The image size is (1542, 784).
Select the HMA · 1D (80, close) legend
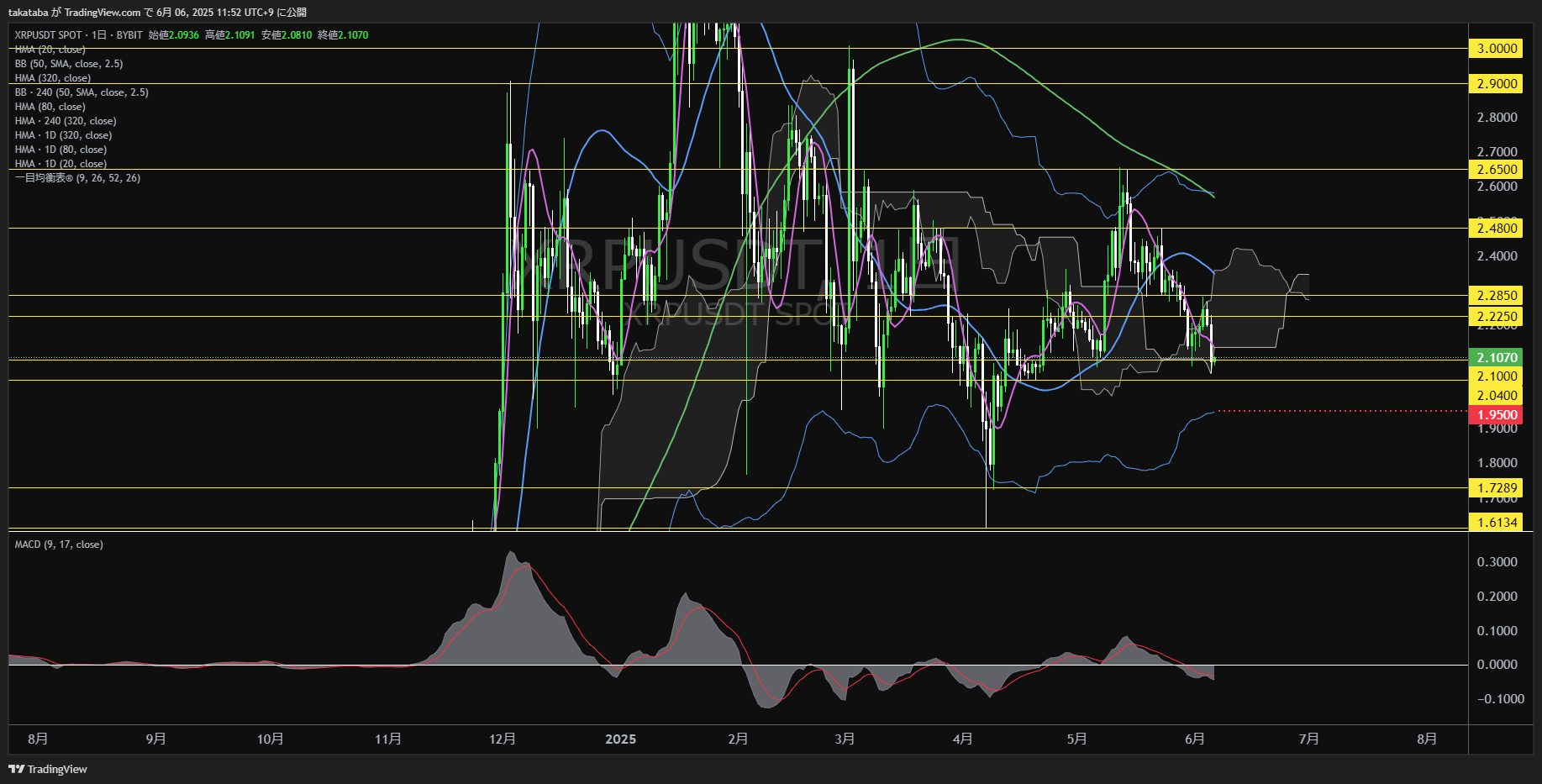point(61,150)
